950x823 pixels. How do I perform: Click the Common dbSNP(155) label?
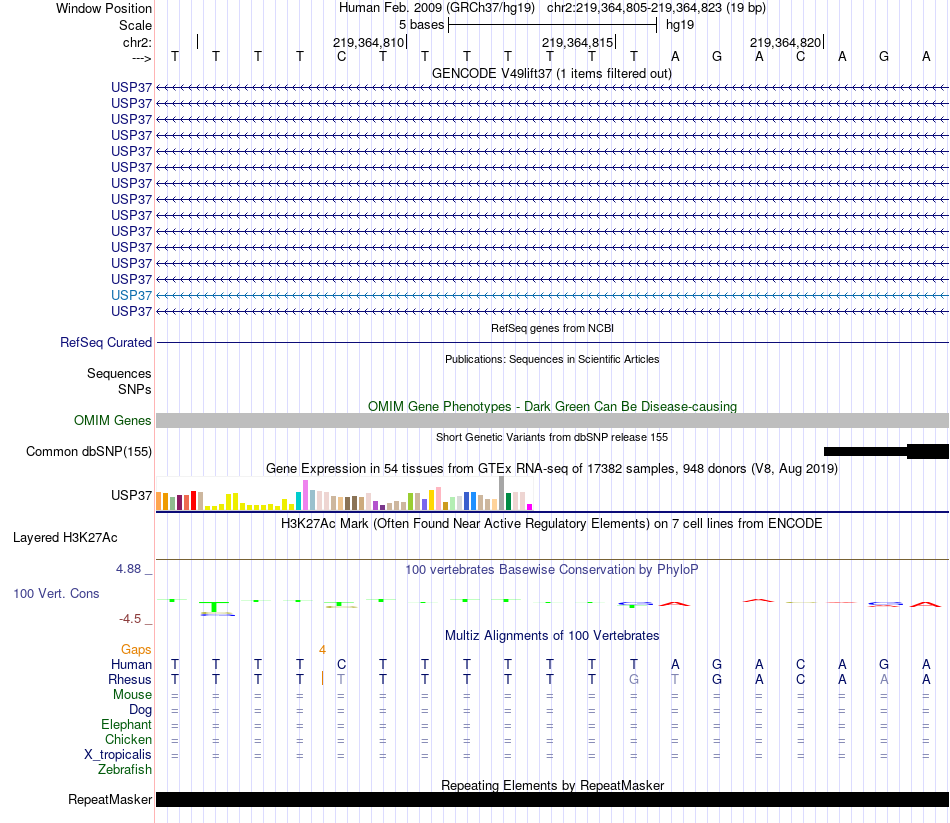coord(89,451)
